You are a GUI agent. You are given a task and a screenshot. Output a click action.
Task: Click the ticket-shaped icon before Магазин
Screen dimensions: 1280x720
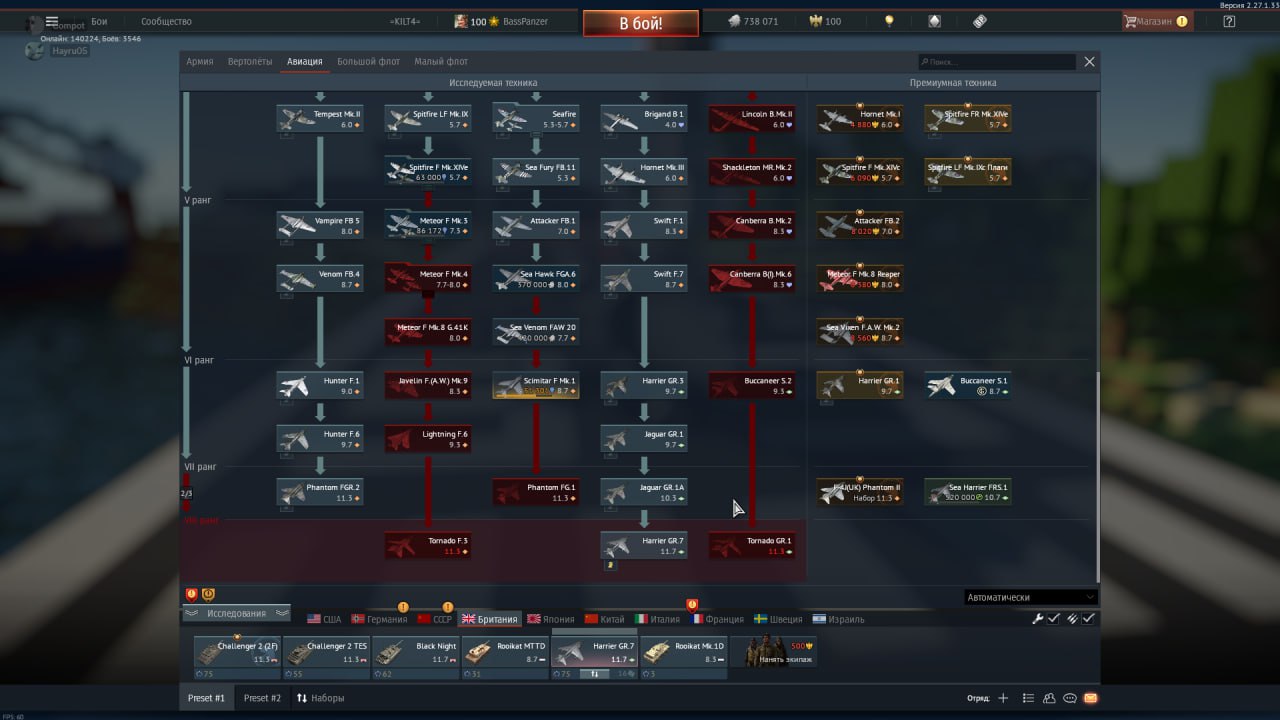point(979,21)
